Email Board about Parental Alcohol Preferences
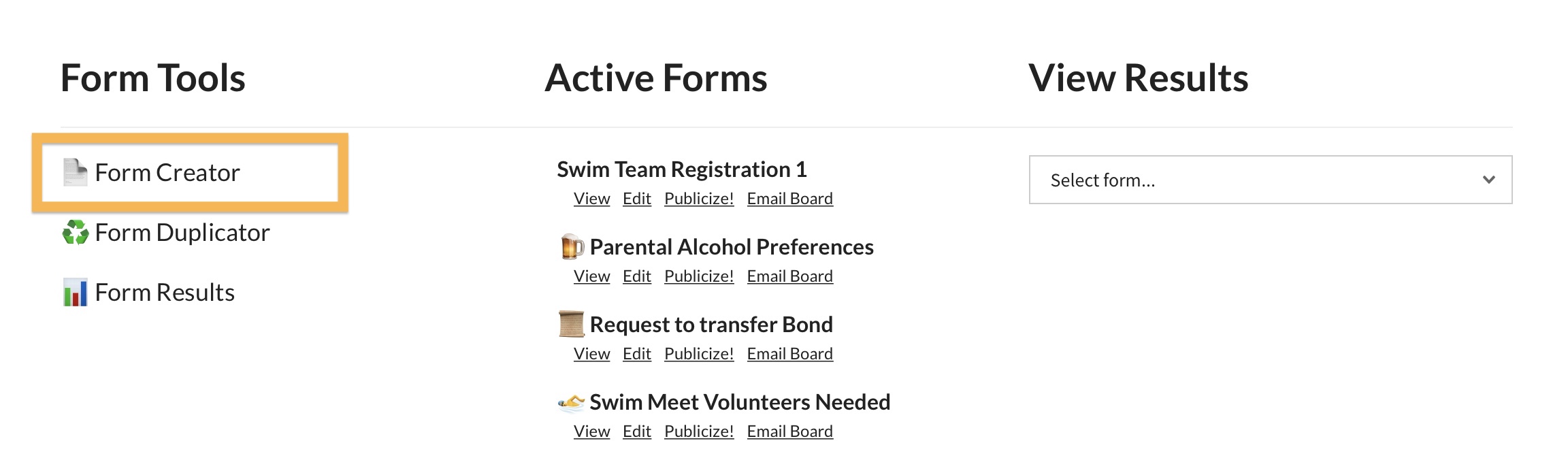 pyautogui.click(x=789, y=276)
